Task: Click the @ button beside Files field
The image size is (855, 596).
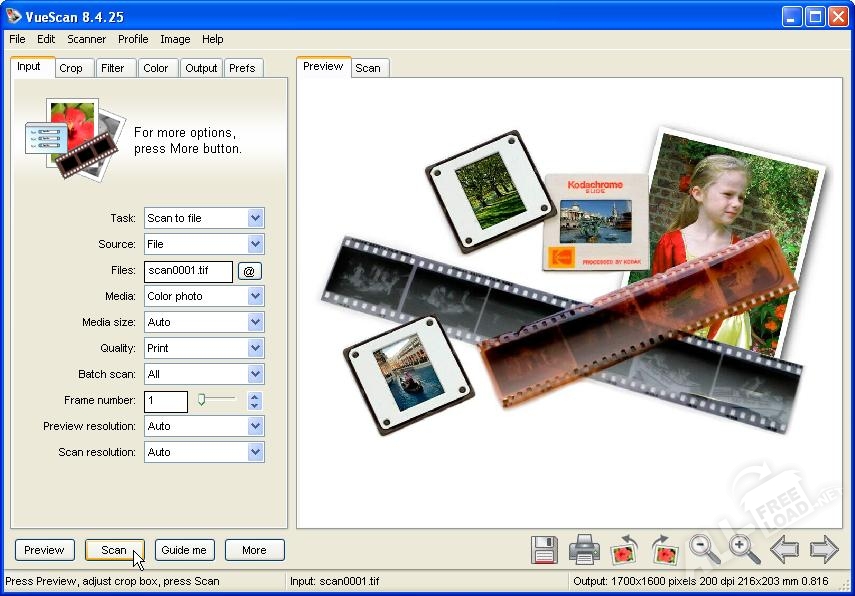Action: point(250,271)
